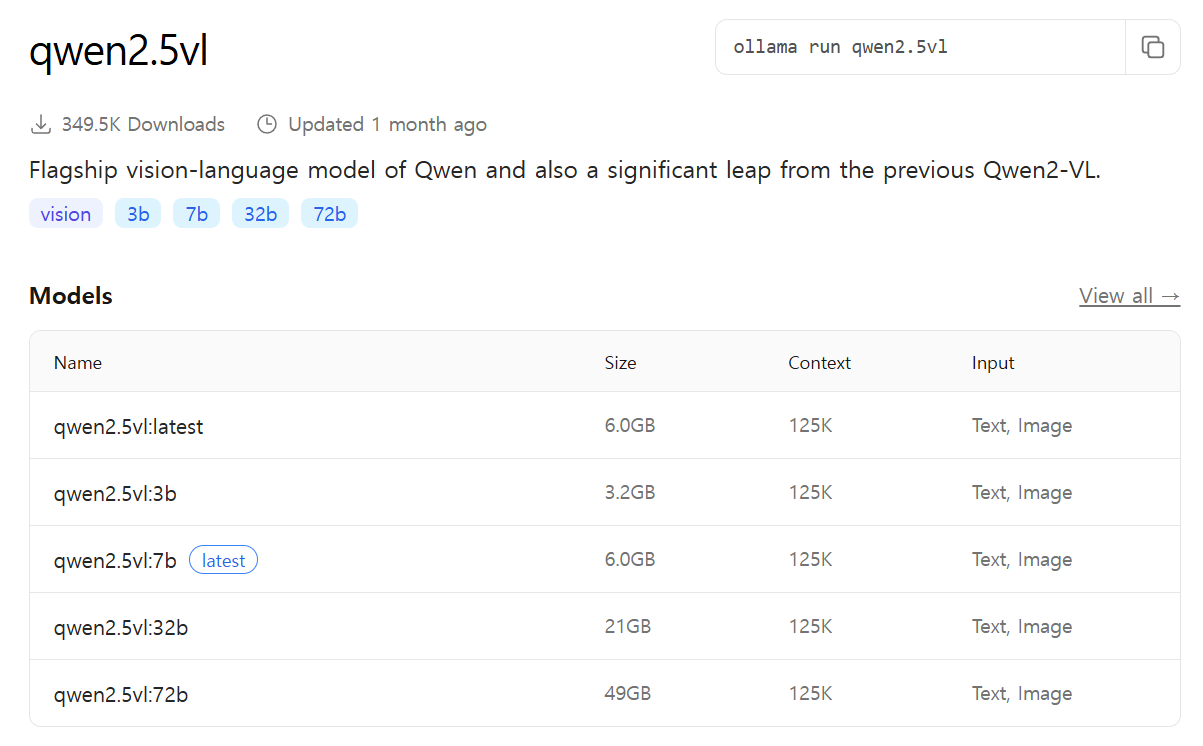Click the latest badge beside 7b

click(223, 561)
